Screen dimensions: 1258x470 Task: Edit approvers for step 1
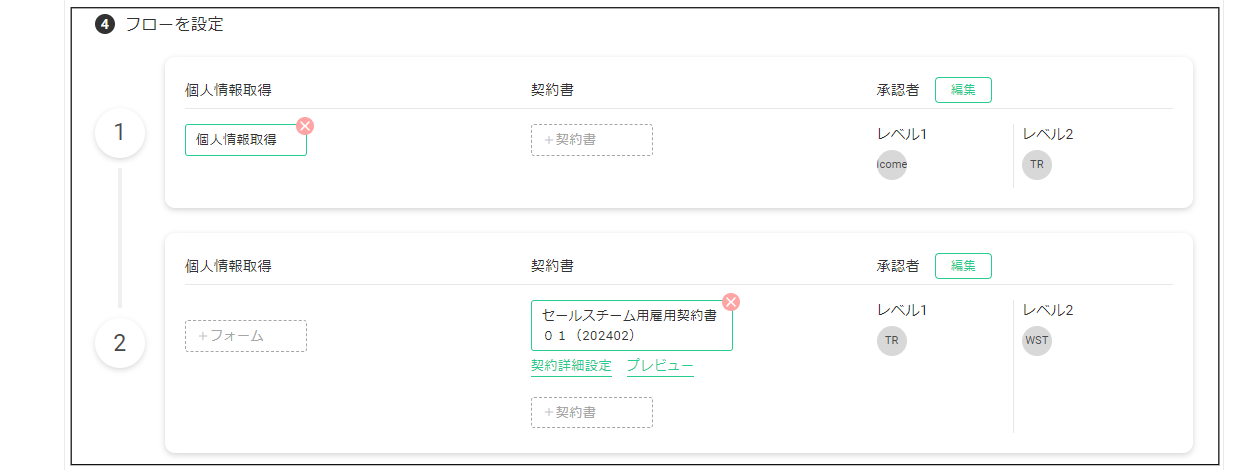pyautogui.click(x=963, y=90)
